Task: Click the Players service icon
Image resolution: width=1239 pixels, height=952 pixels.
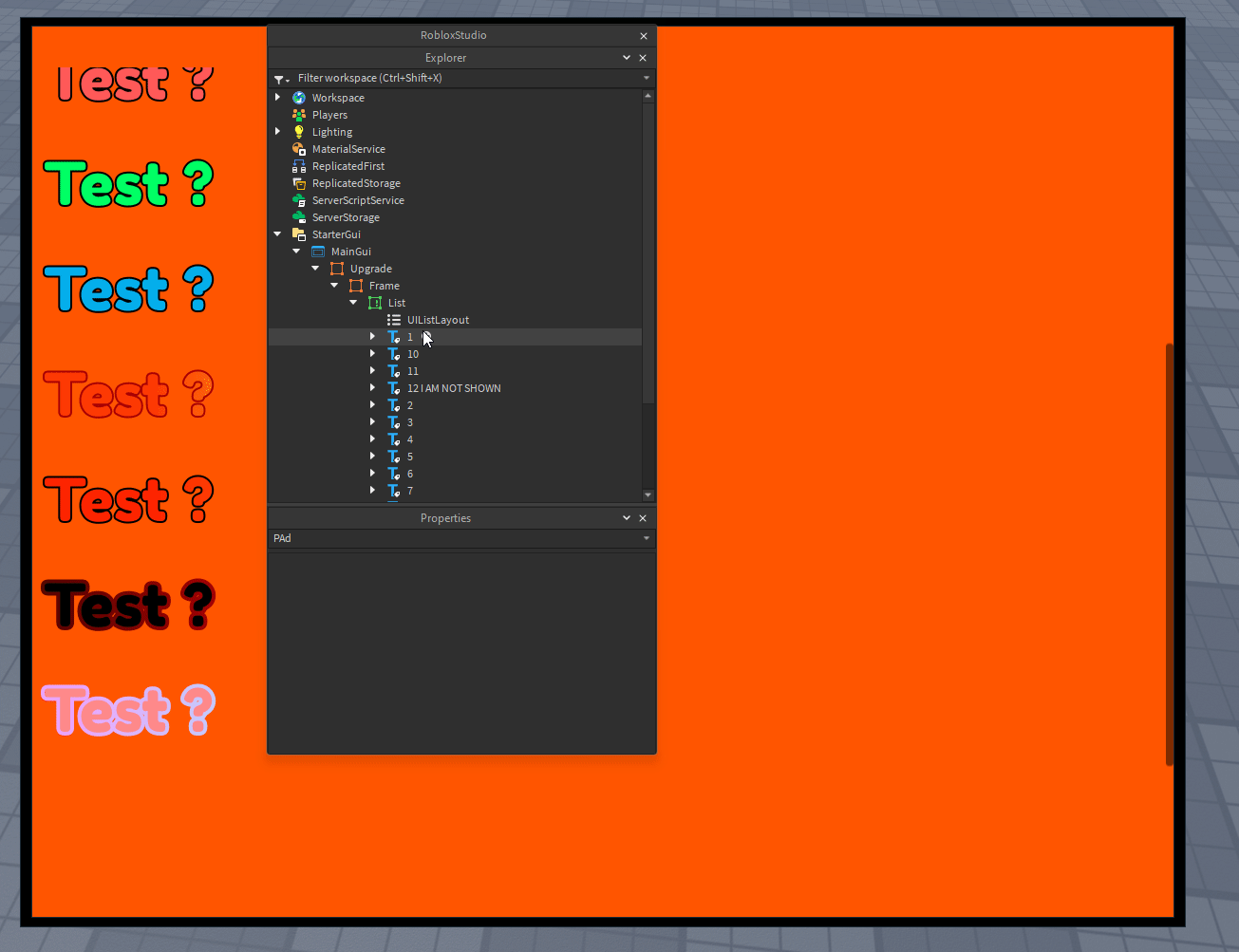Action: pyautogui.click(x=299, y=114)
